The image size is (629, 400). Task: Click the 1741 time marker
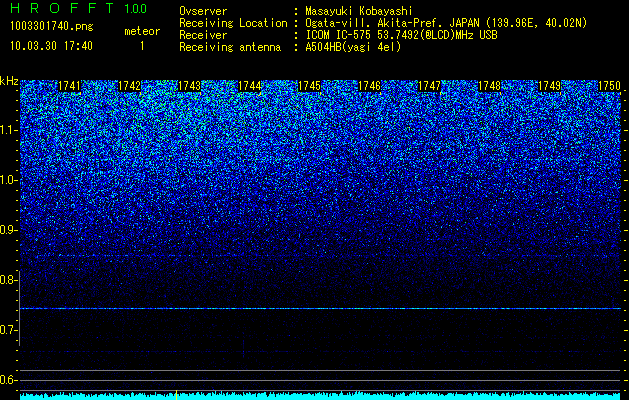click(x=69, y=86)
